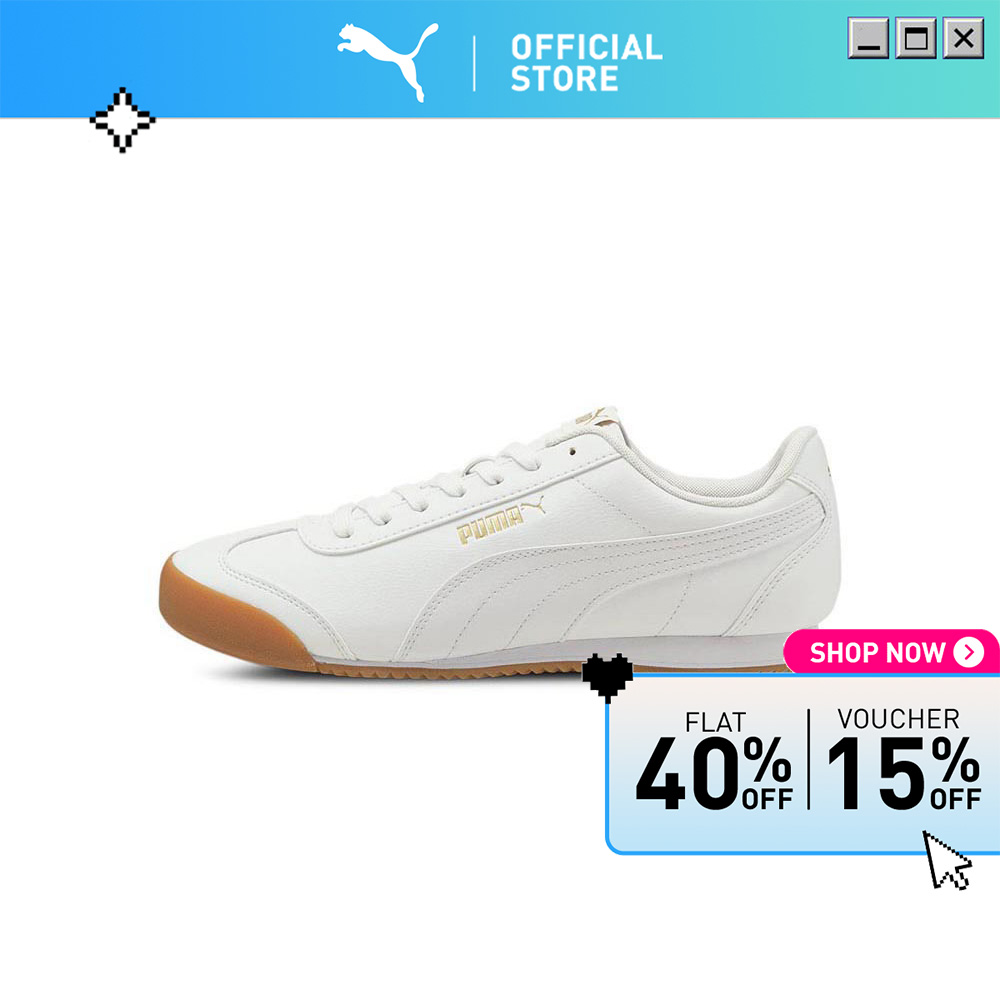Viewport: 1000px width, 1000px height.
Task: Click the white arrow circle beside SHOP NOW
Action: pyautogui.click(x=969, y=652)
